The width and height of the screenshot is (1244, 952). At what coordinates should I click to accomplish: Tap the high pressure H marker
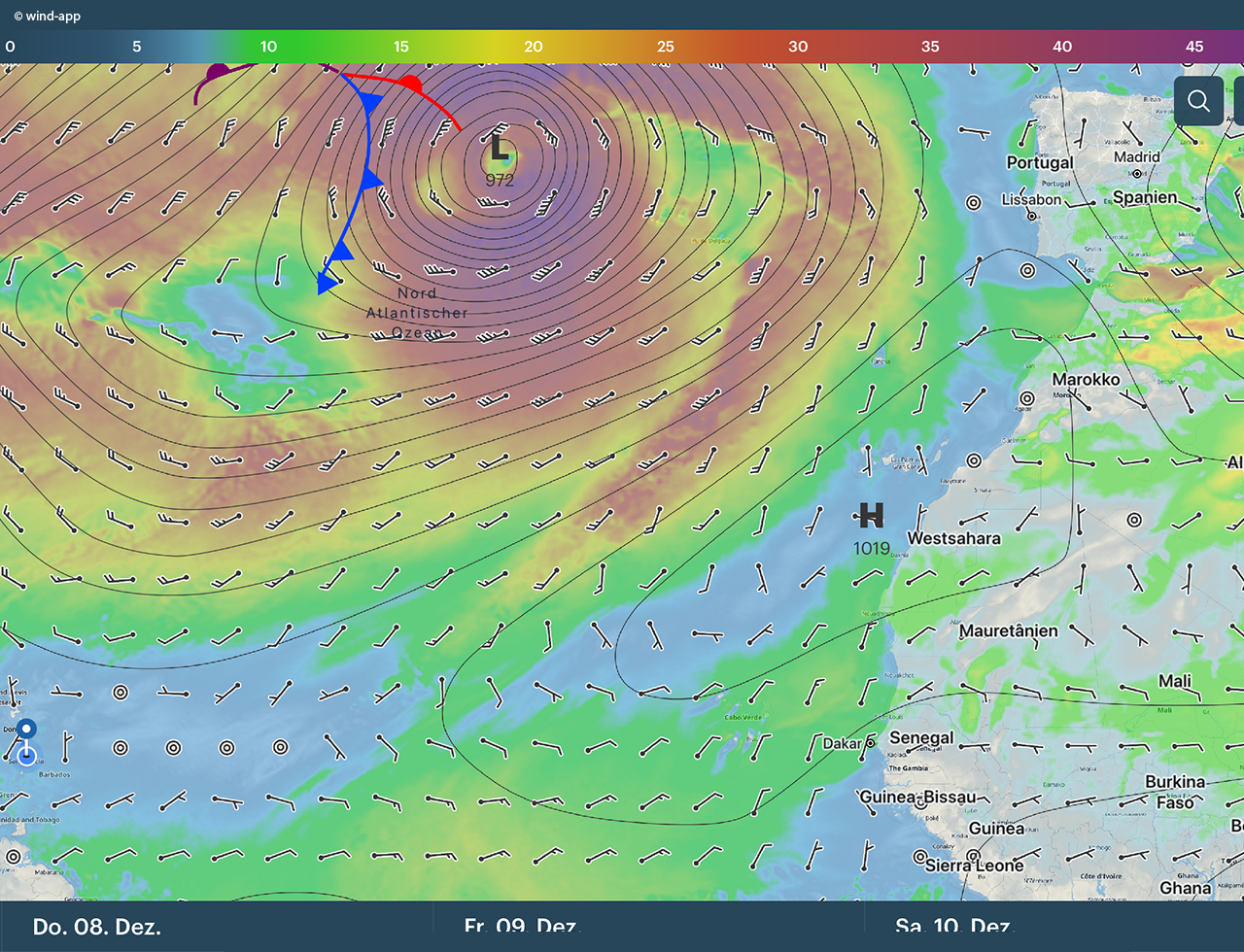coord(871,515)
